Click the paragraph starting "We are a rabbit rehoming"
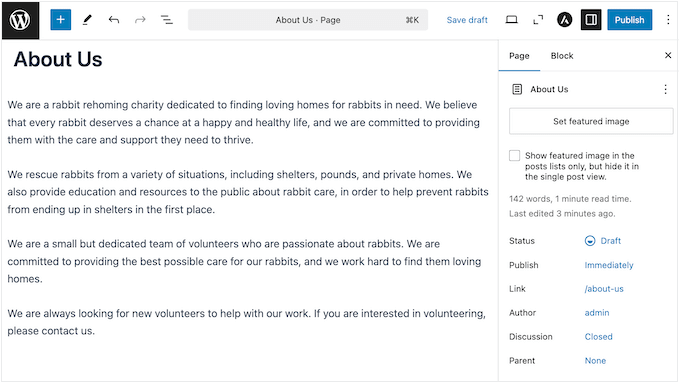 point(244,122)
